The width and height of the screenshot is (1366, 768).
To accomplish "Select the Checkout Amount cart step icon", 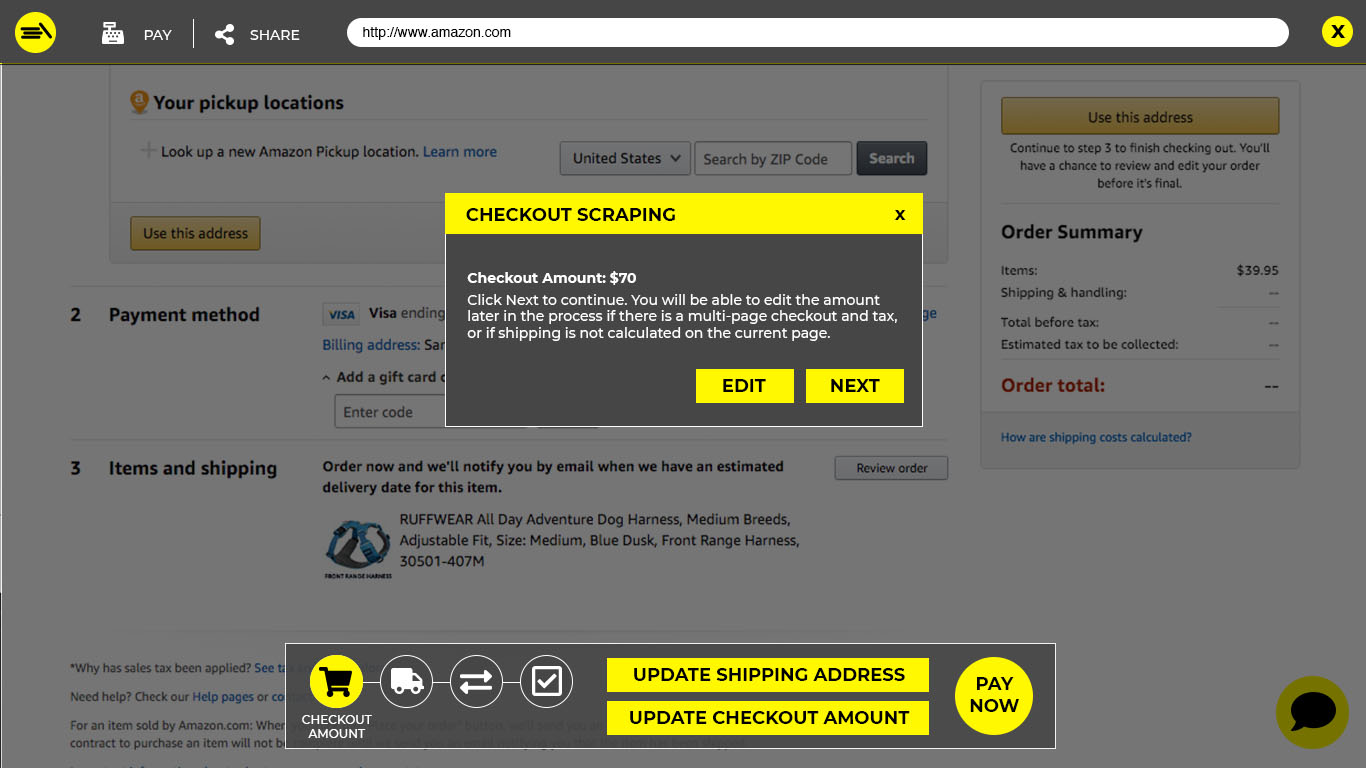I will [x=336, y=682].
